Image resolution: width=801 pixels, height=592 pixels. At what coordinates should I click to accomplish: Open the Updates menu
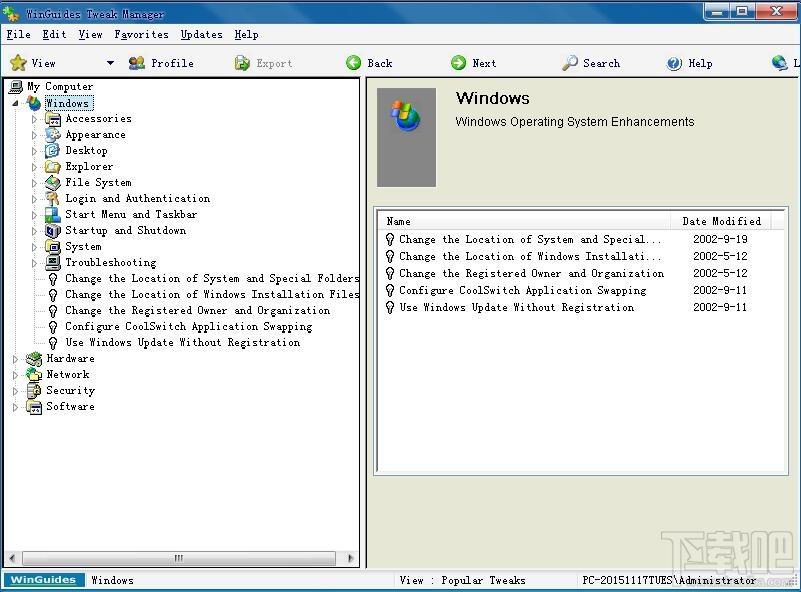(202, 34)
